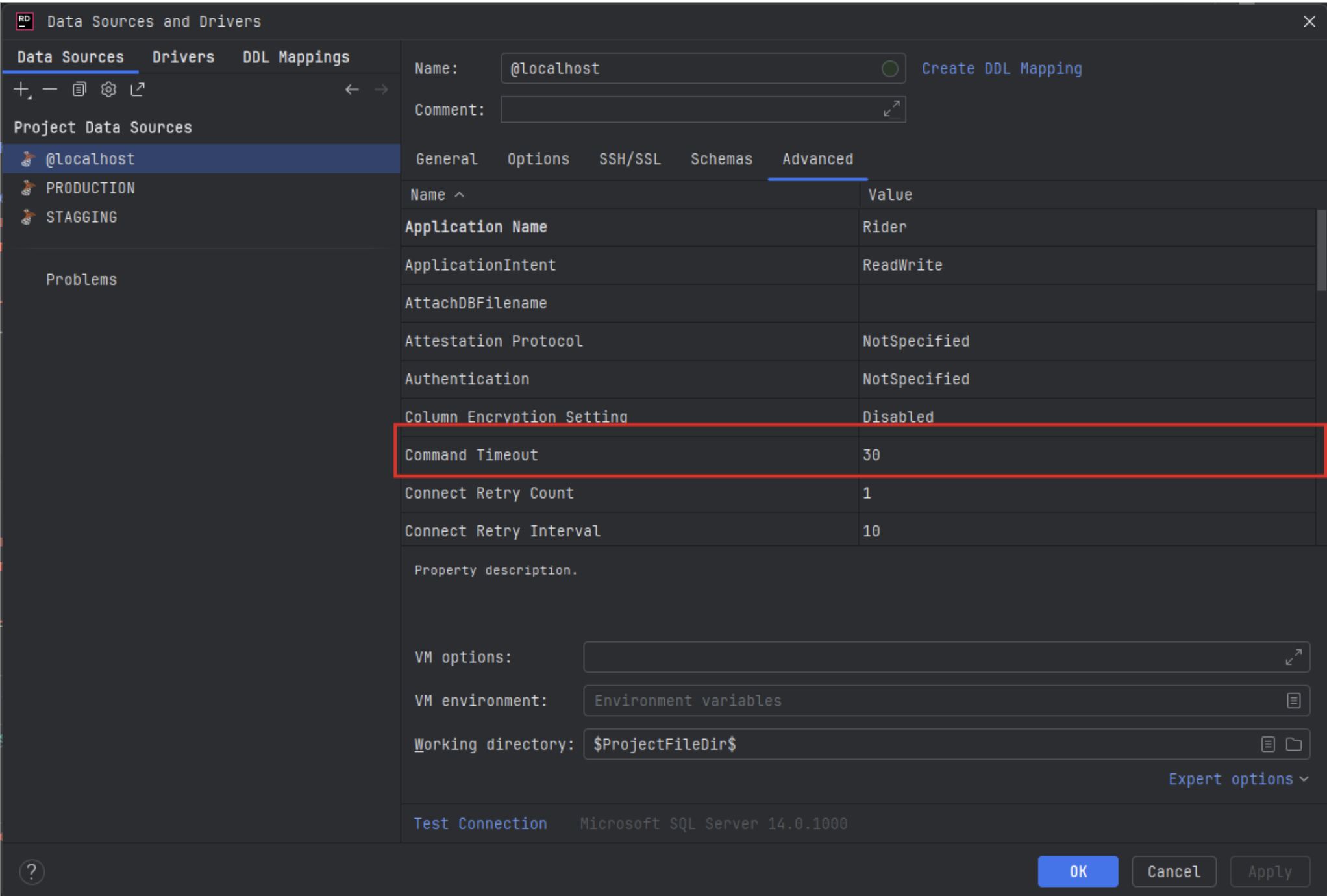1327x896 pixels.
Task: Confirm with the OK button
Action: pos(1078,871)
